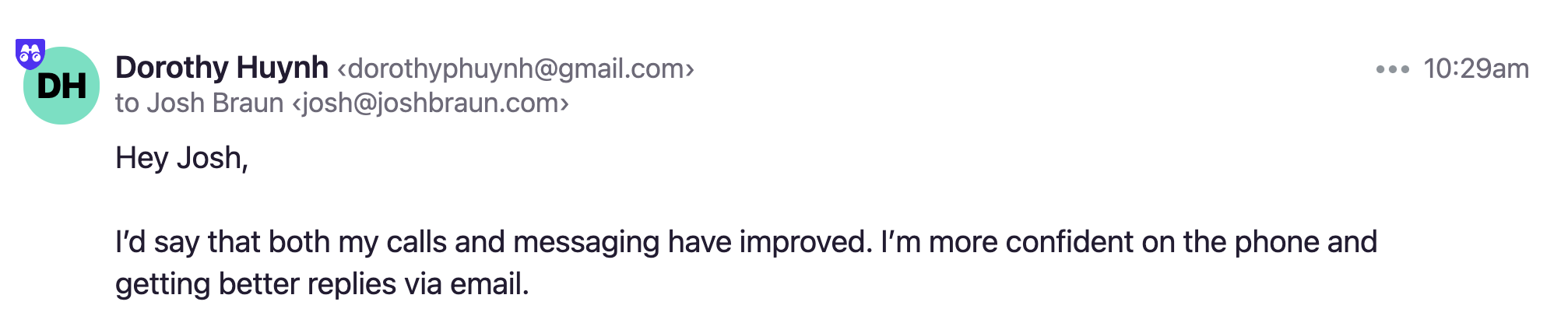The image size is (1568, 330).
Task: Click empty header space left of the dots
Action: (1035, 69)
